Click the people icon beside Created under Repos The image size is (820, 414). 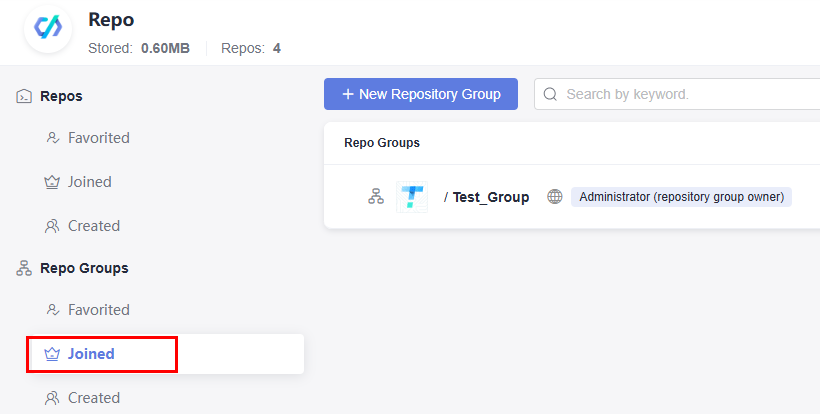tap(52, 226)
